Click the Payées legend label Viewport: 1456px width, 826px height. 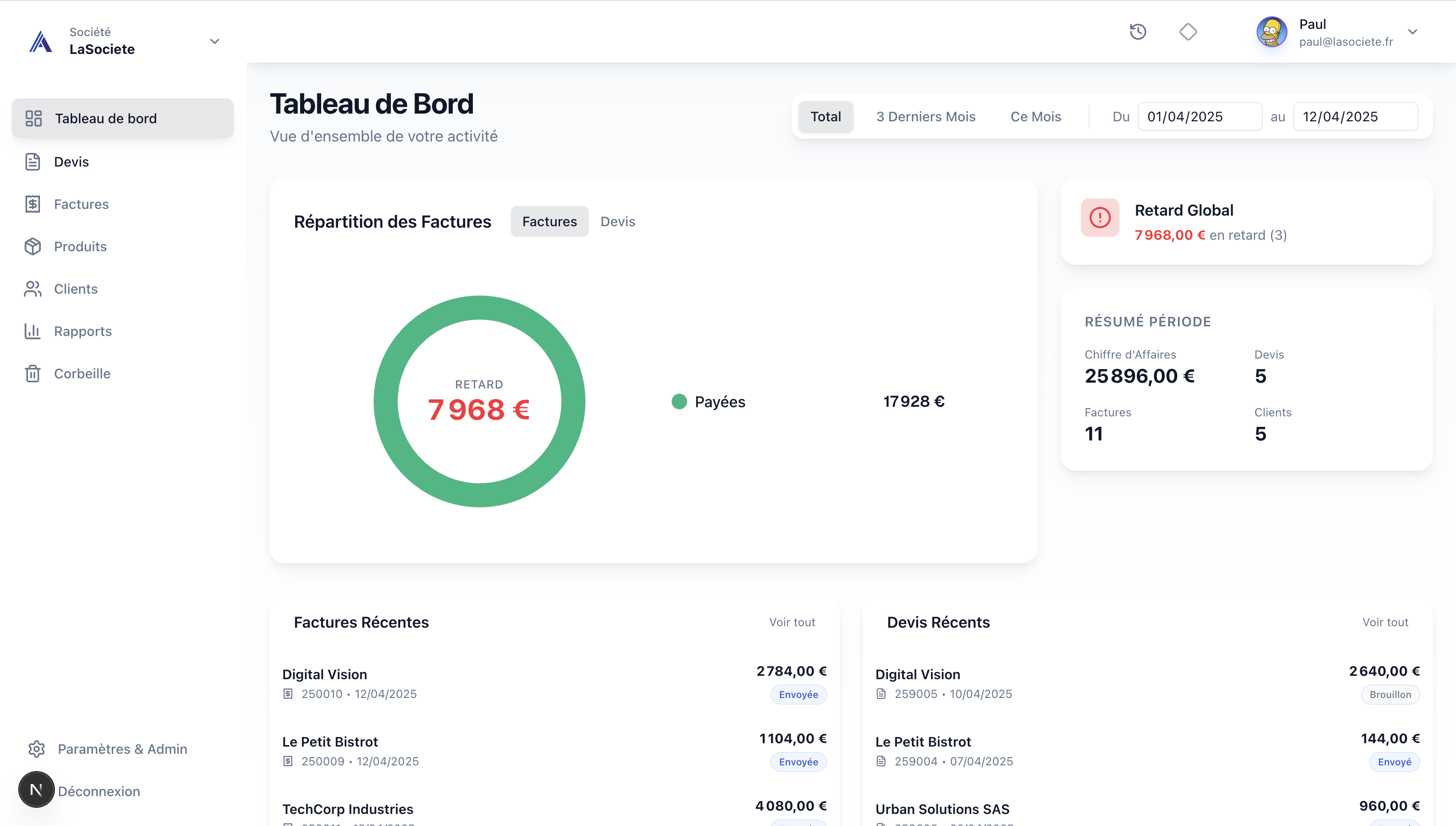pyautogui.click(x=719, y=401)
